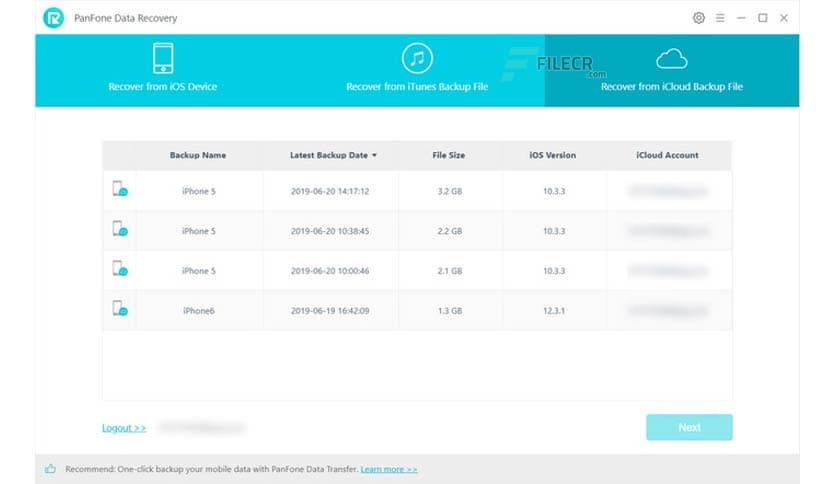Open the hamburger menu icon
Screen dimensions: 836x484
tap(720, 18)
